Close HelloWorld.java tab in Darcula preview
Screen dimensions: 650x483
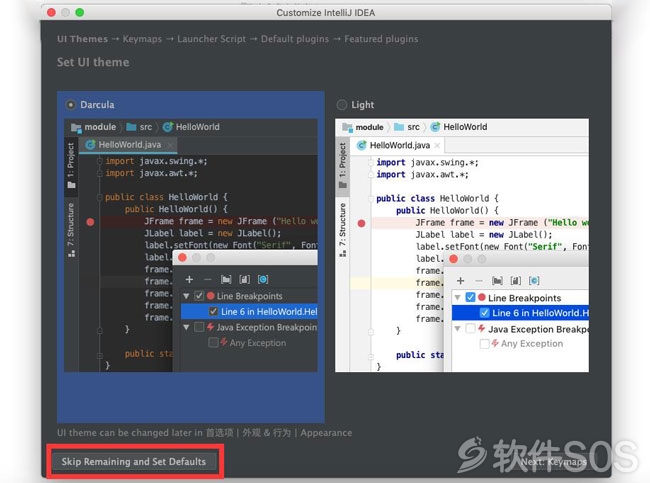170,145
